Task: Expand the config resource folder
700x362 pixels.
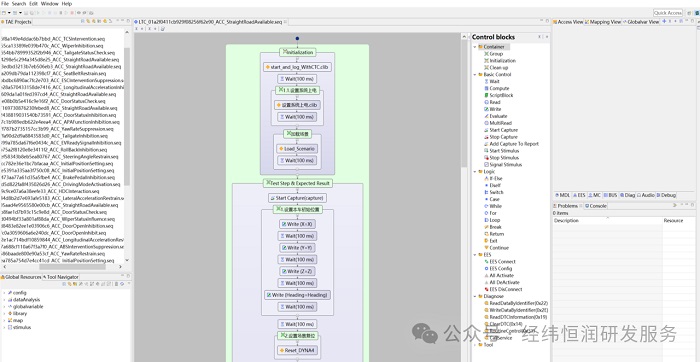Action: click(4, 293)
